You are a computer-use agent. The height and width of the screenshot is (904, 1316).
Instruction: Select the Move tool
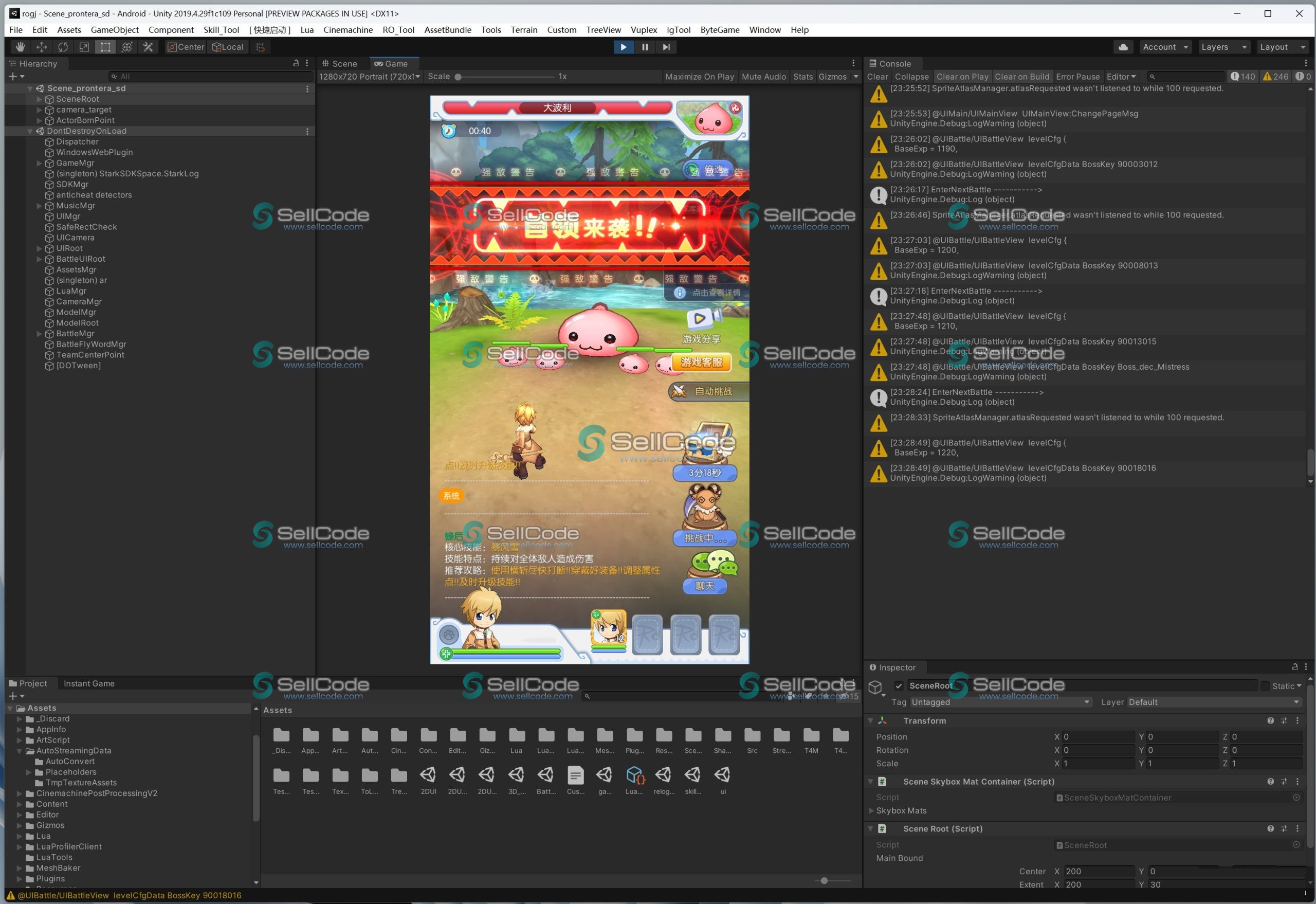pos(42,47)
